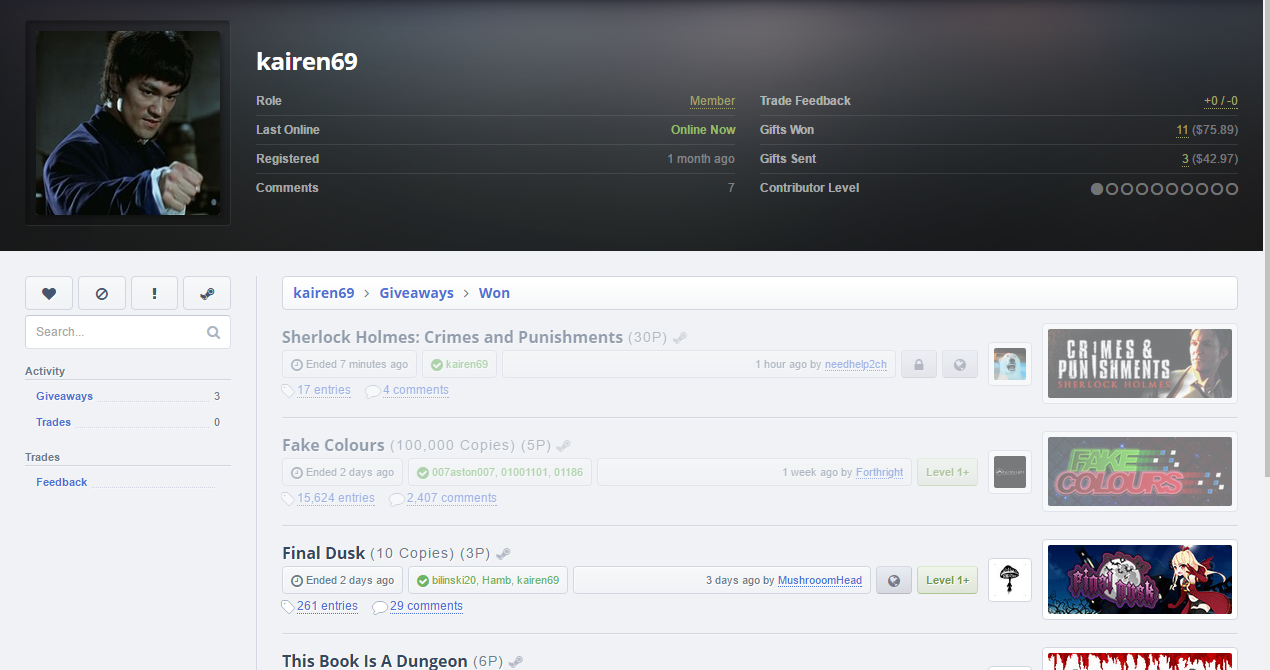Click the kairen69 username heading
Image resolution: width=1270 pixels, height=670 pixels.
click(x=307, y=62)
